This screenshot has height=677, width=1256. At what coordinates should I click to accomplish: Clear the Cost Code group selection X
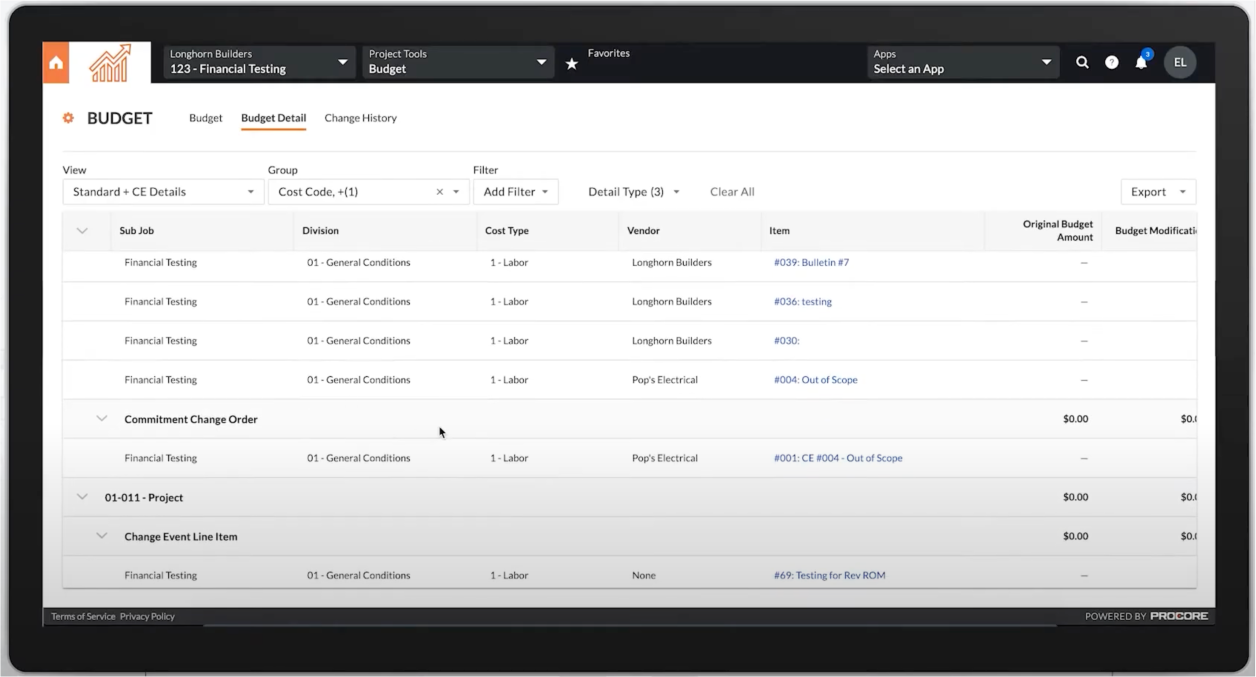coord(440,192)
